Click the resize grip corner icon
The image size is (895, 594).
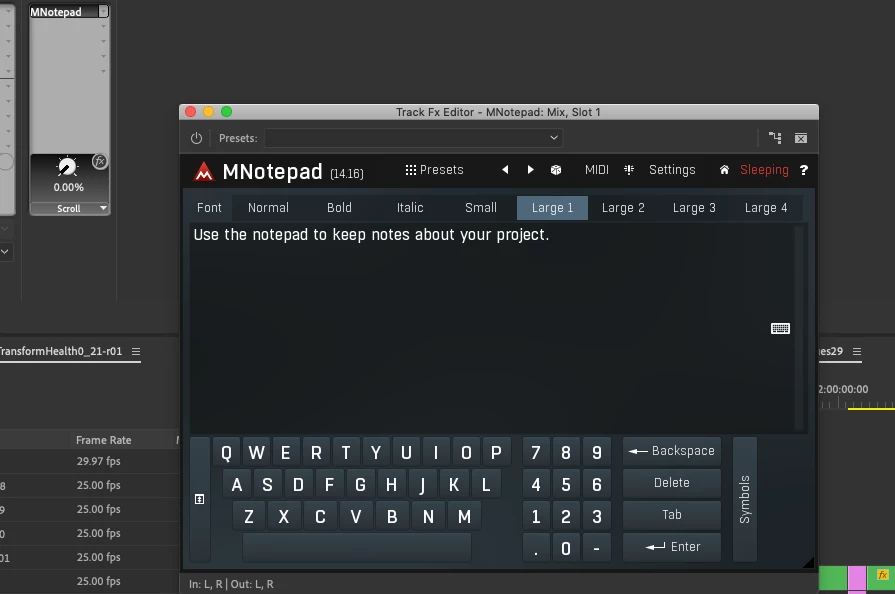coord(808,563)
